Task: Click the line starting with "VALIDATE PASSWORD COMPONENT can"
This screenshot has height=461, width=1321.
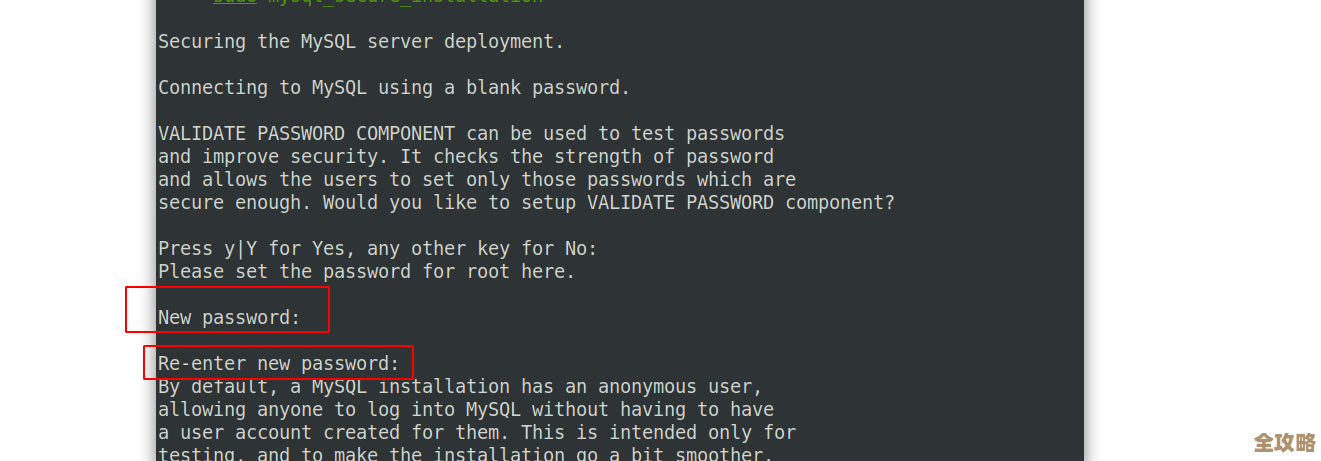Action: click(471, 133)
